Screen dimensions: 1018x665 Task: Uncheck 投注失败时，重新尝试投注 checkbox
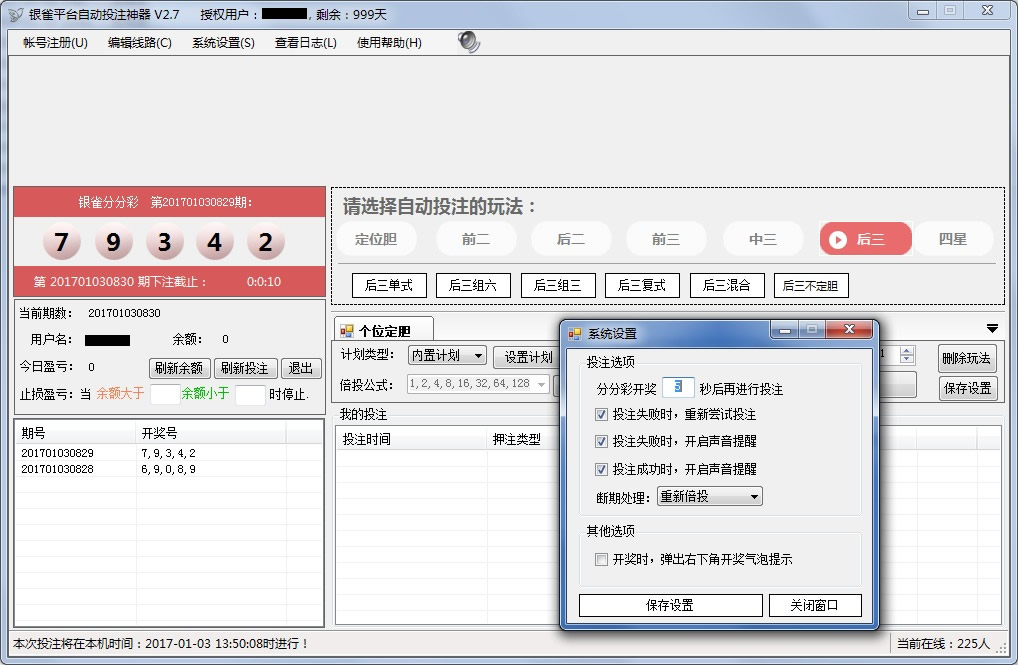601,414
